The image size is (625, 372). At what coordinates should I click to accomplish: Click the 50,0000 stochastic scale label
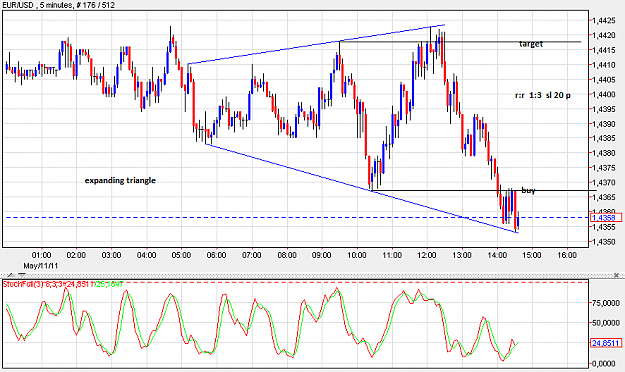coord(606,323)
